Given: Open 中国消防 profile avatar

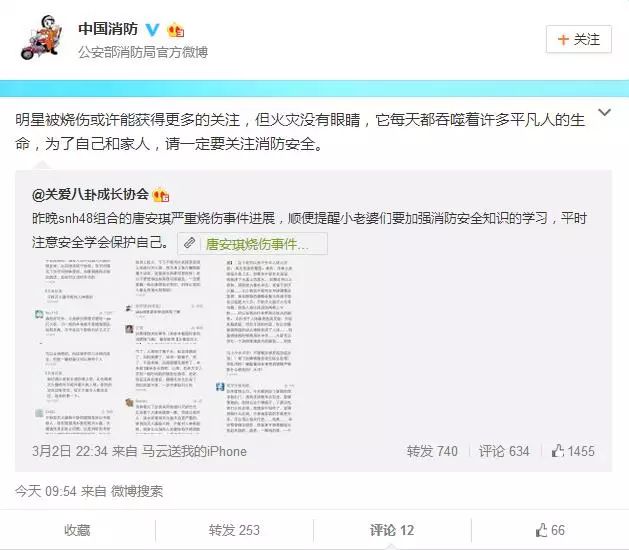Looking at the screenshot, I should [43, 38].
